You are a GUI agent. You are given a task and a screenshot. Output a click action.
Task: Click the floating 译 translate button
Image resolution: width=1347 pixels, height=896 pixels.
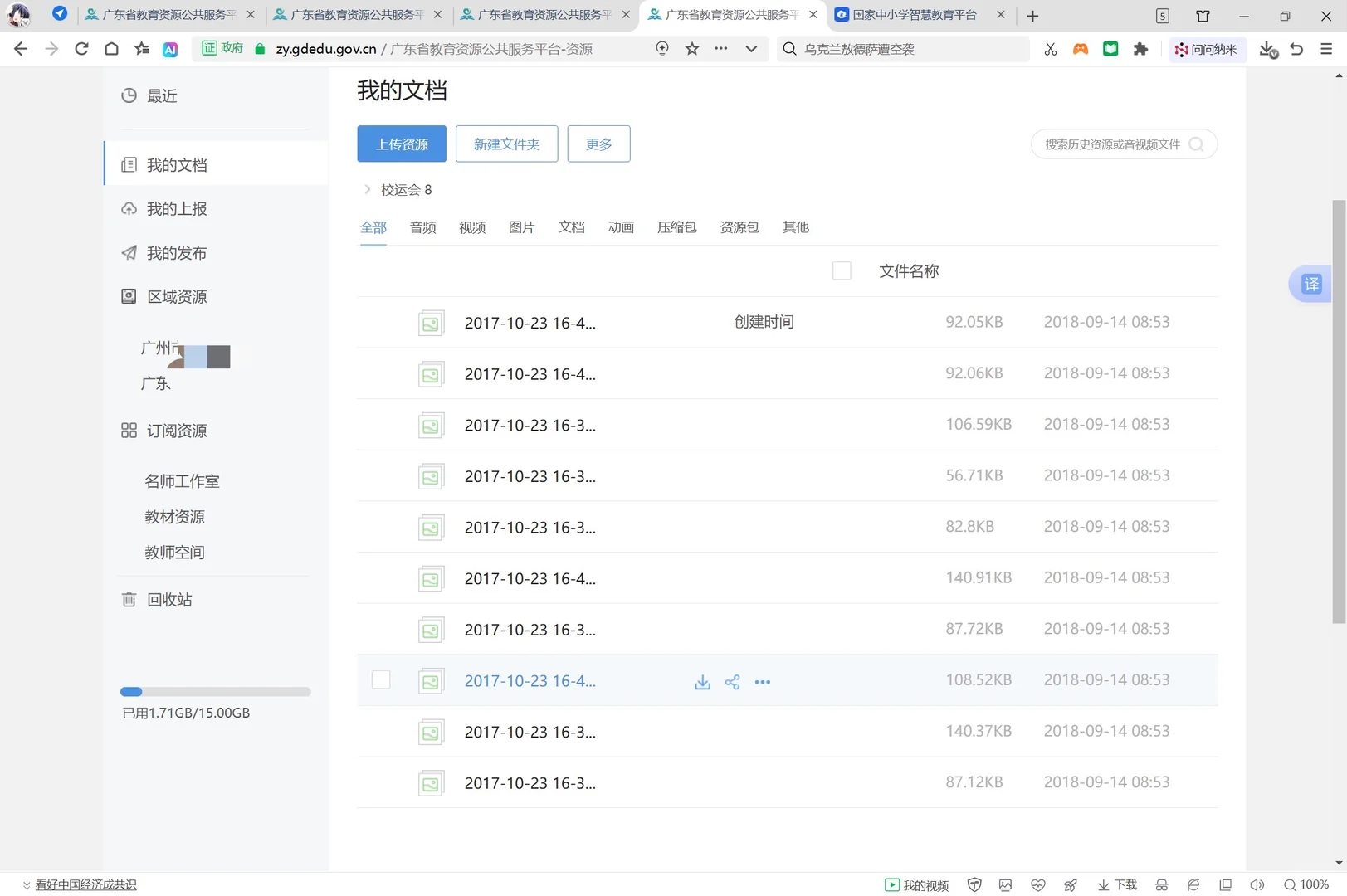(1310, 284)
